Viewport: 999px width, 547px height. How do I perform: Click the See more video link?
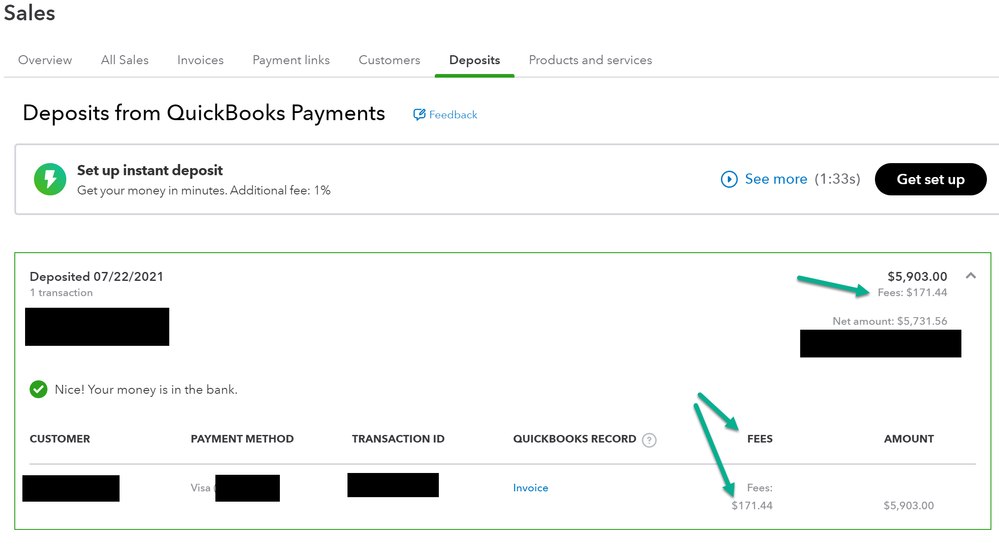click(x=776, y=179)
